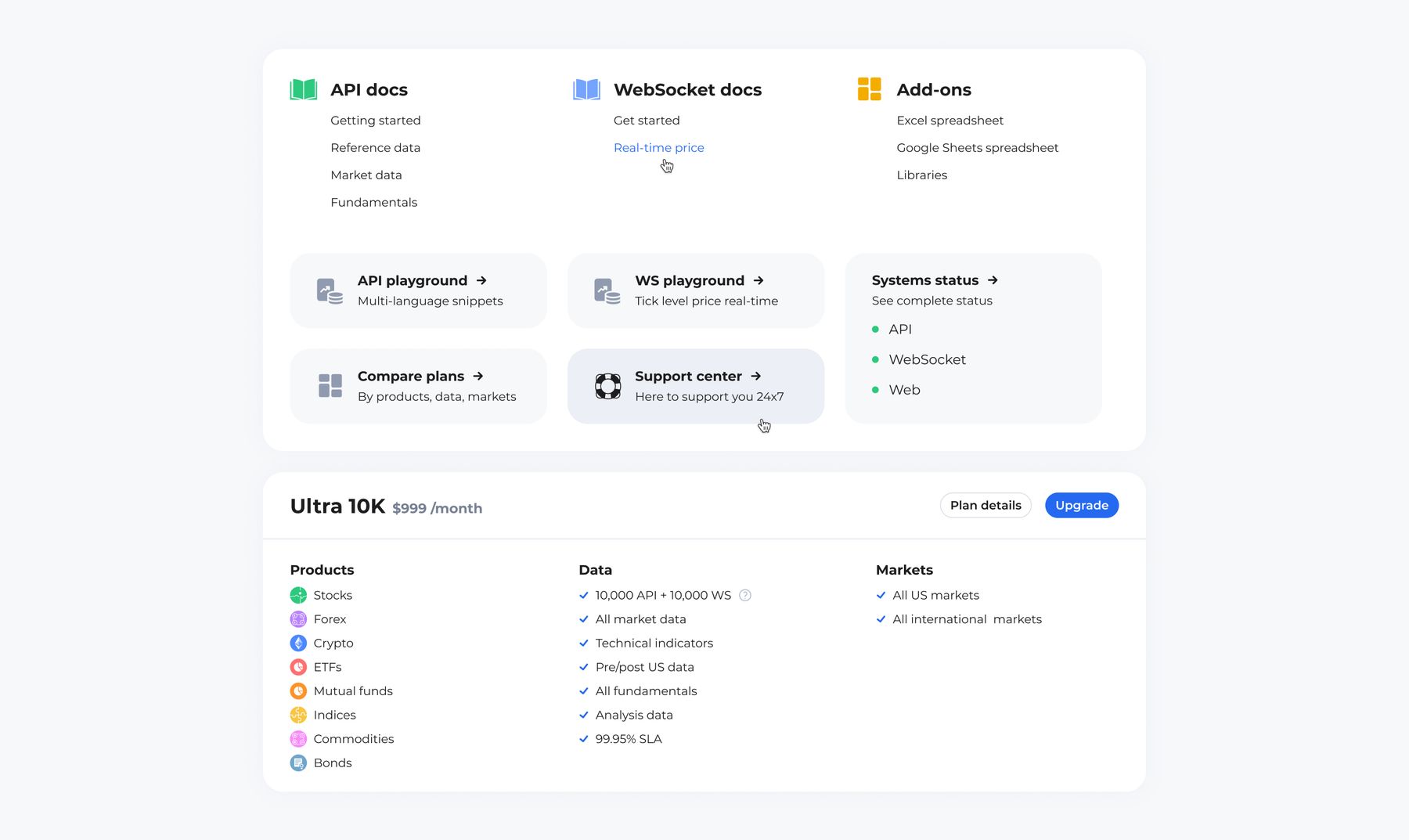Image resolution: width=1409 pixels, height=840 pixels.
Task: Click the Stocks product icon
Action: [298, 595]
